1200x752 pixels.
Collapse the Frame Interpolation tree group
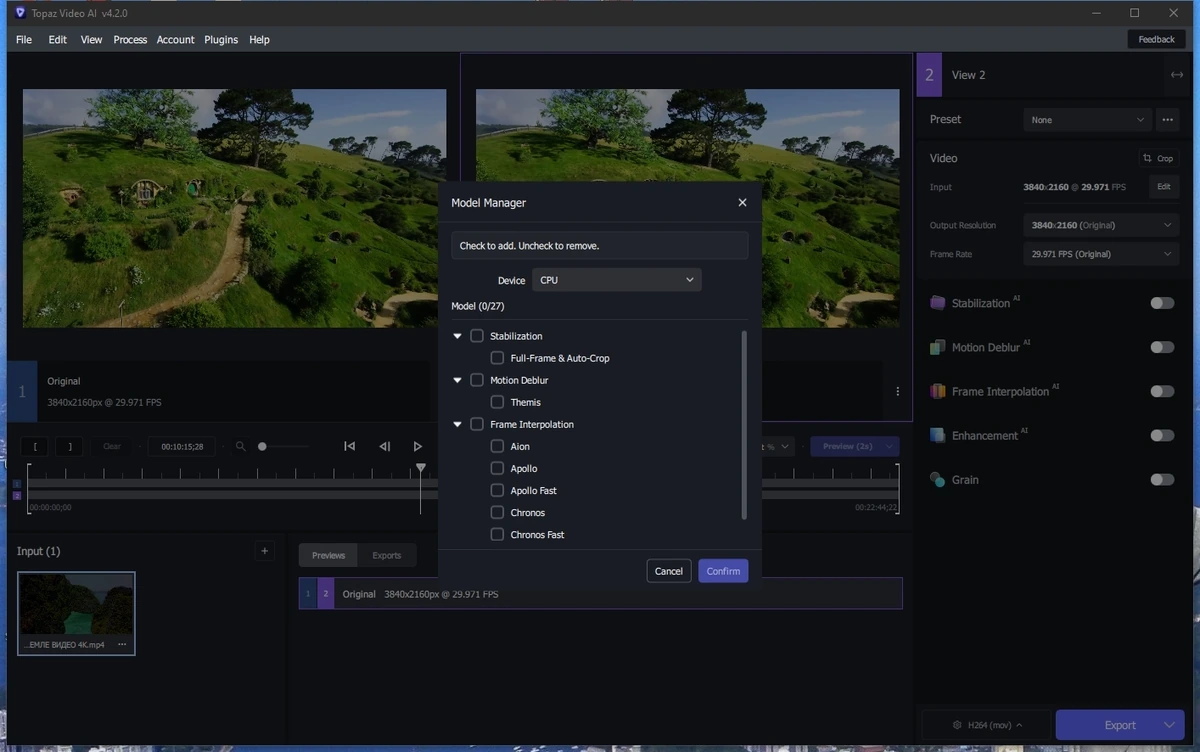point(457,424)
